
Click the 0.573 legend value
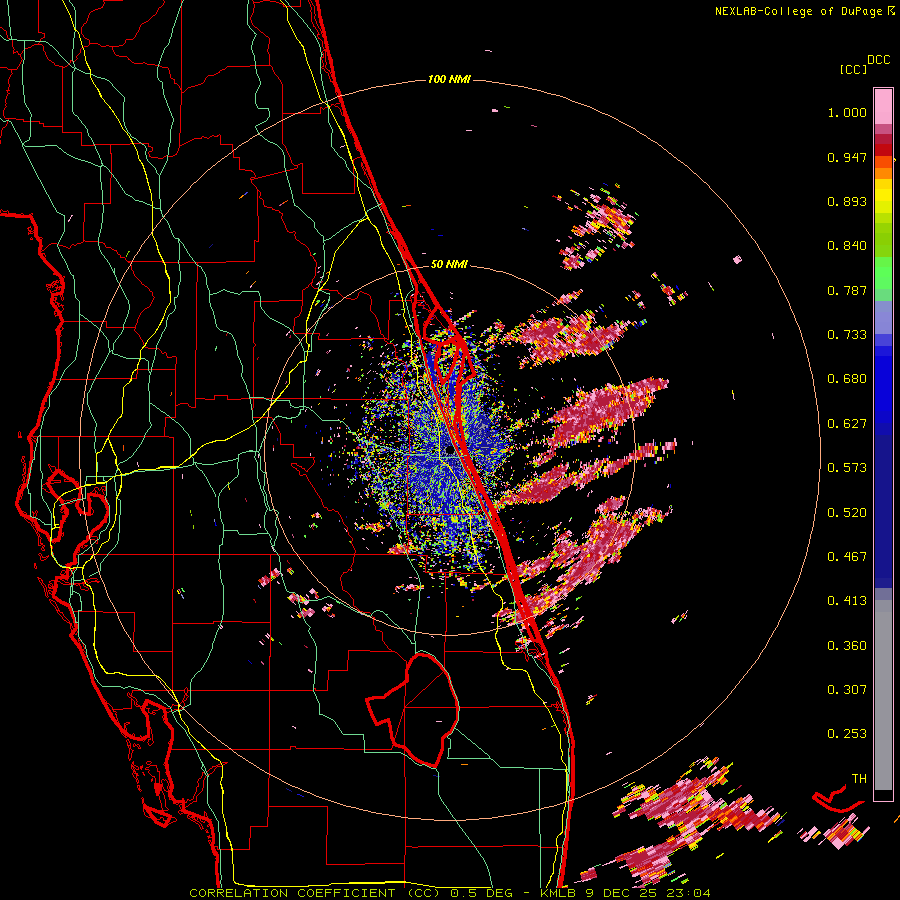[847, 468]
